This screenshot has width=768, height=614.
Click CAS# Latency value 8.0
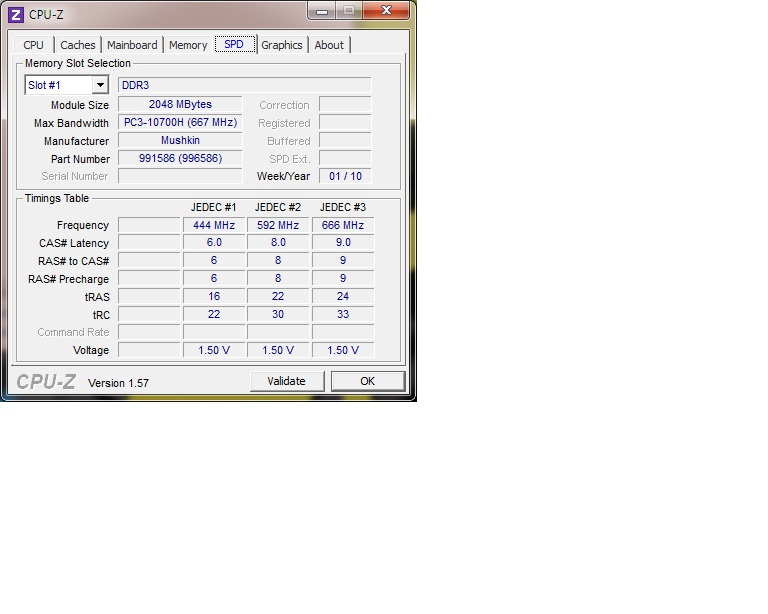[x=278, y=242]
